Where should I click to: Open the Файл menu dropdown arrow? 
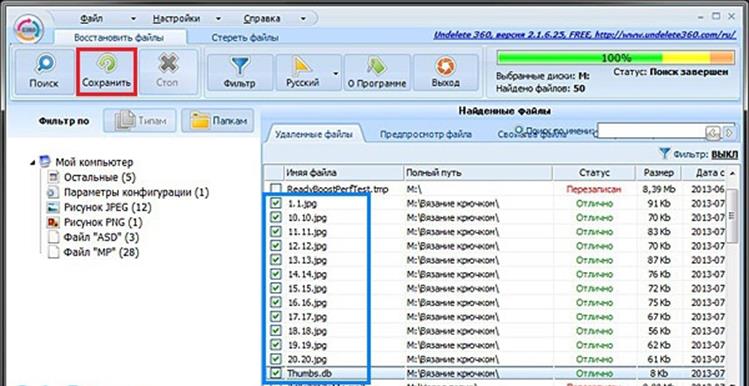coord(133,19)
